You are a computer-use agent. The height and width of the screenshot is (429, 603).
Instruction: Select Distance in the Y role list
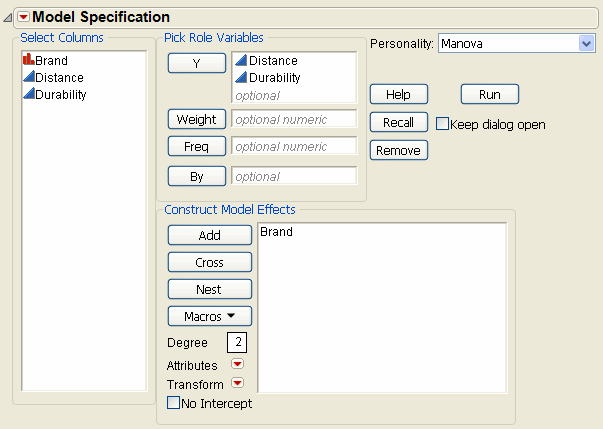point(273,61)
